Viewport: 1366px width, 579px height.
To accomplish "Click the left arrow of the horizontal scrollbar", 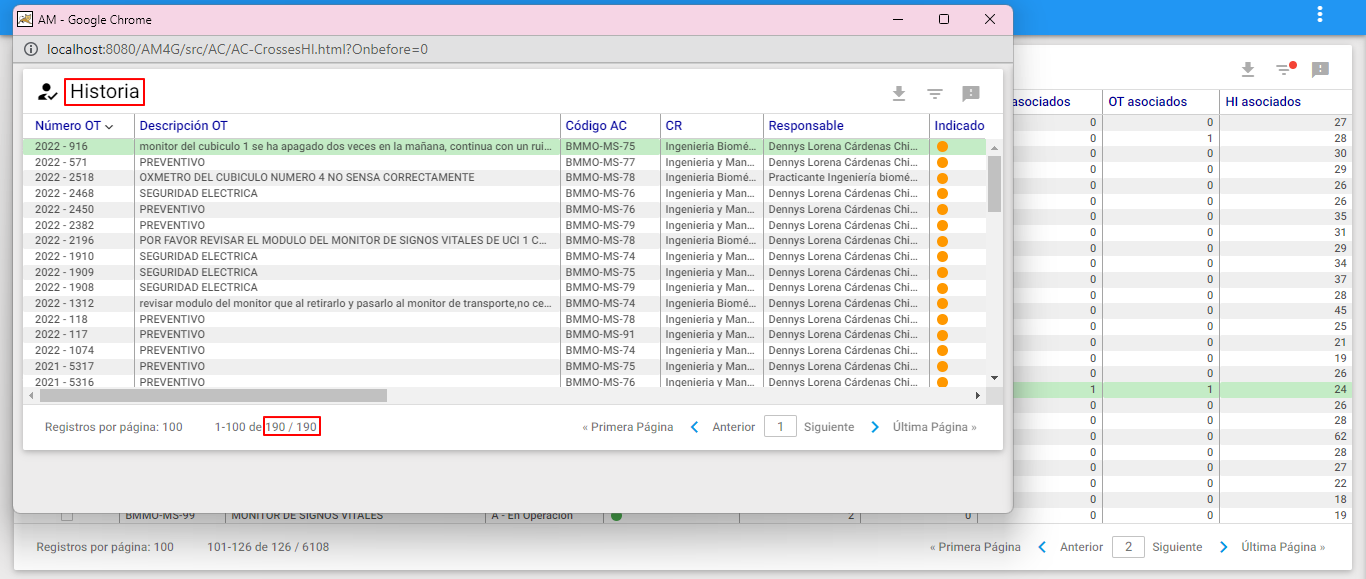I will (31, 396).
